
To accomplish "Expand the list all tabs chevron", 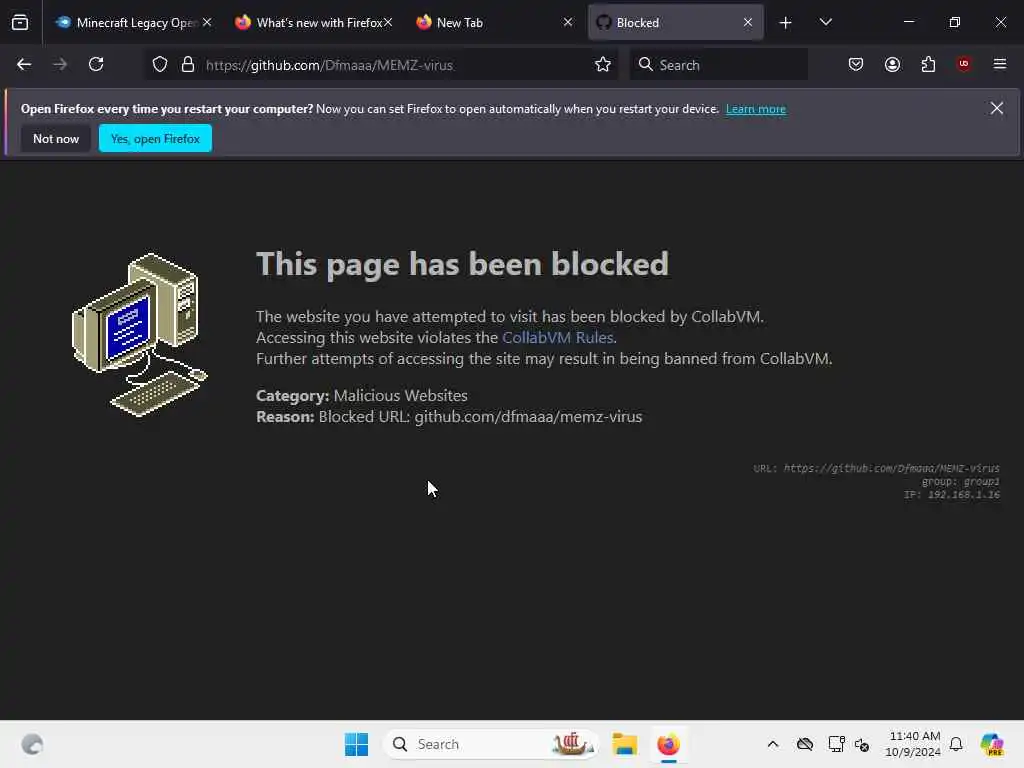I will click(x=825, y=22).
